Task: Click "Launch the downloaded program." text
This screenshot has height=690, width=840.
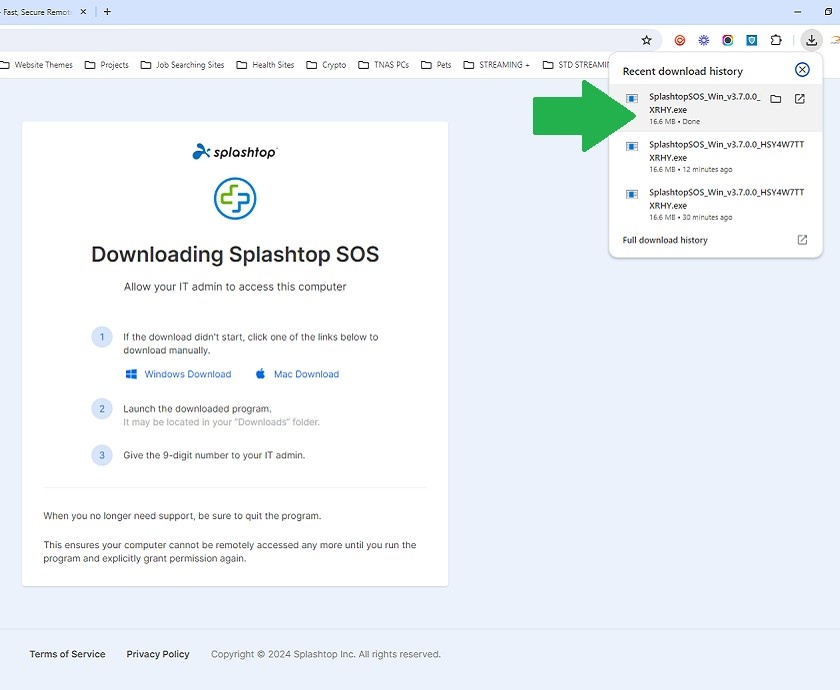Action: coord(197,409)
